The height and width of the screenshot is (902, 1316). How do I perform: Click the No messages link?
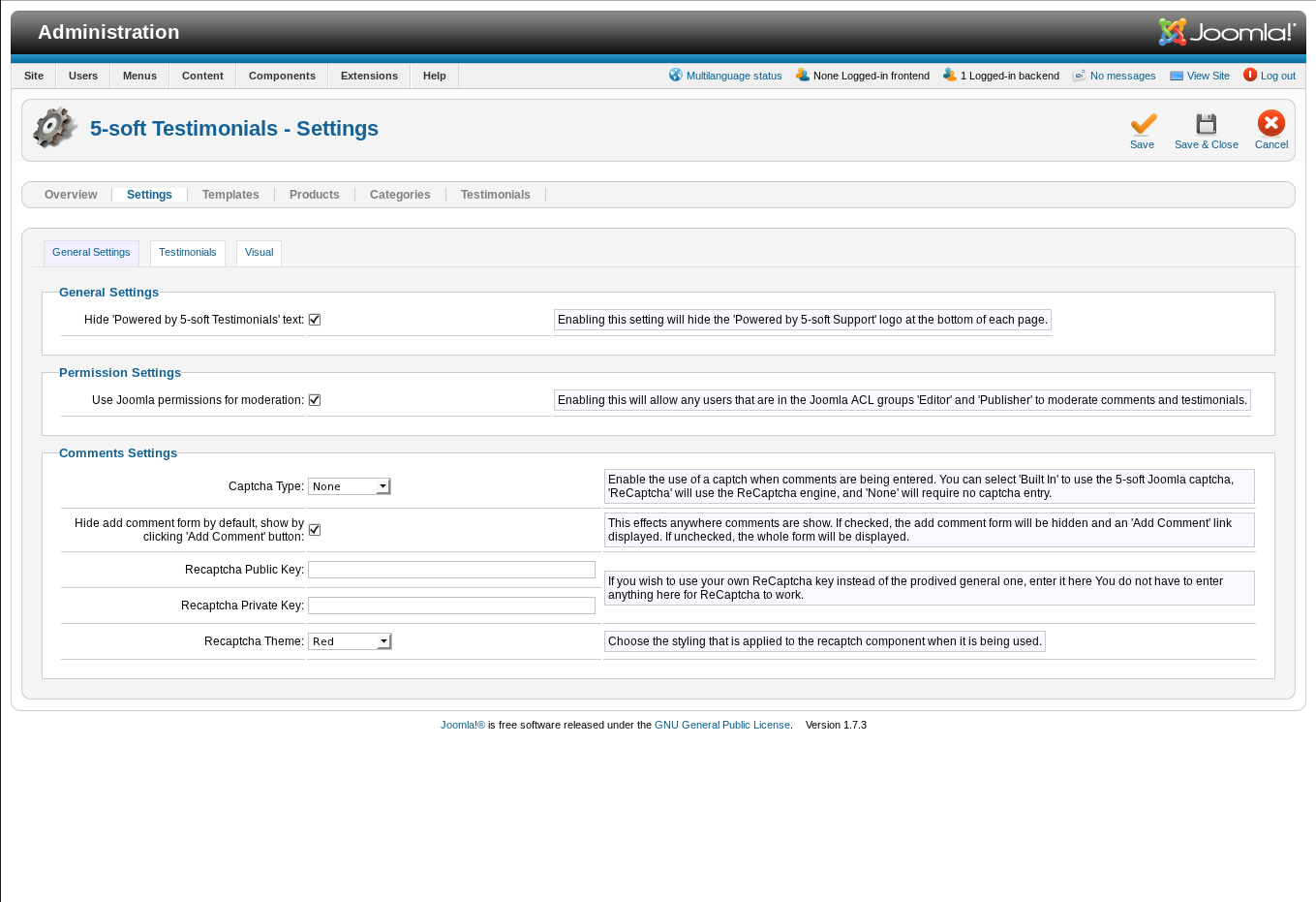[x=1122, y=76]
